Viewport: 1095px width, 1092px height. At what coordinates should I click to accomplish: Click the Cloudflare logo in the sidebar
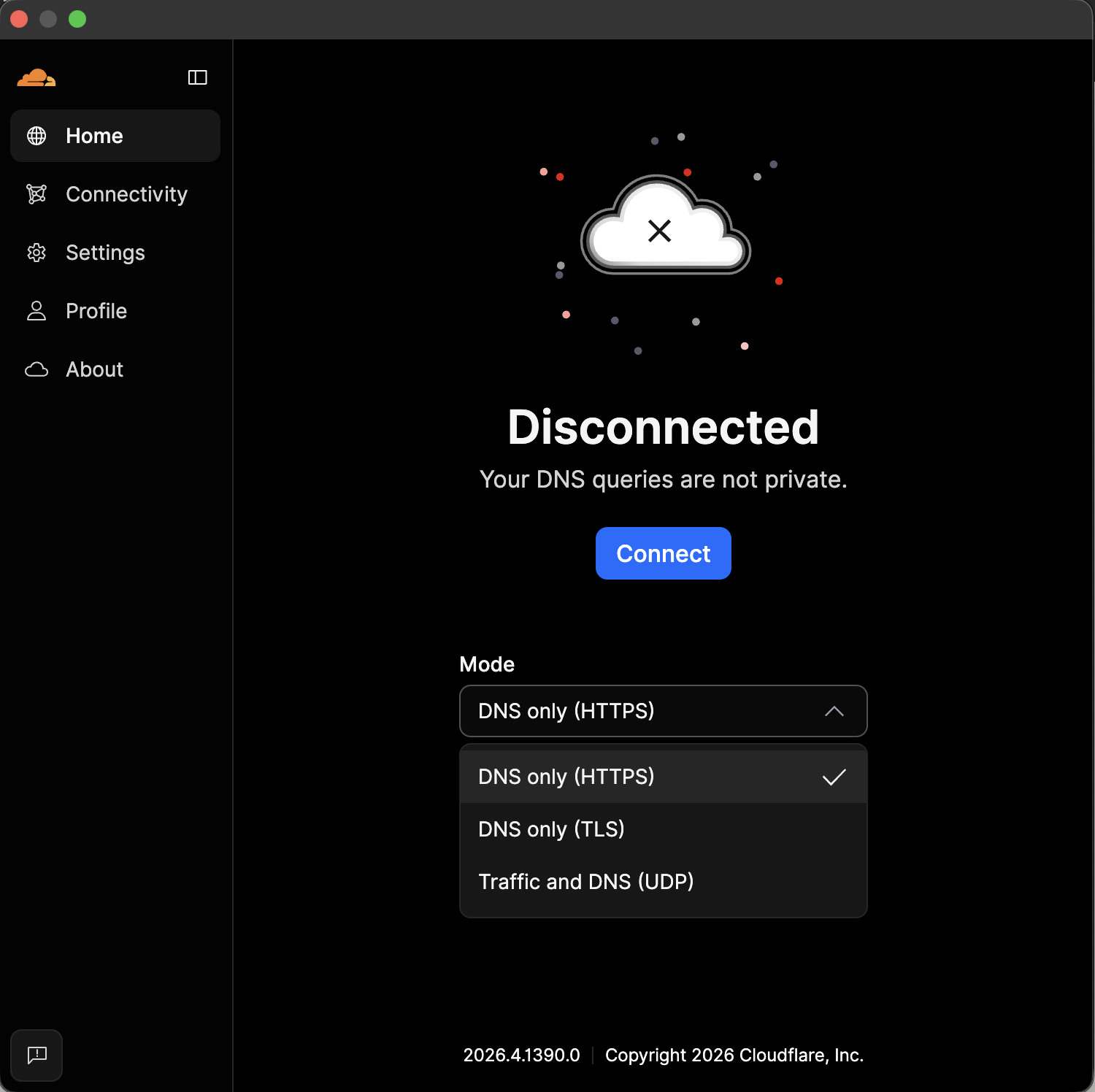pos(36,77)
